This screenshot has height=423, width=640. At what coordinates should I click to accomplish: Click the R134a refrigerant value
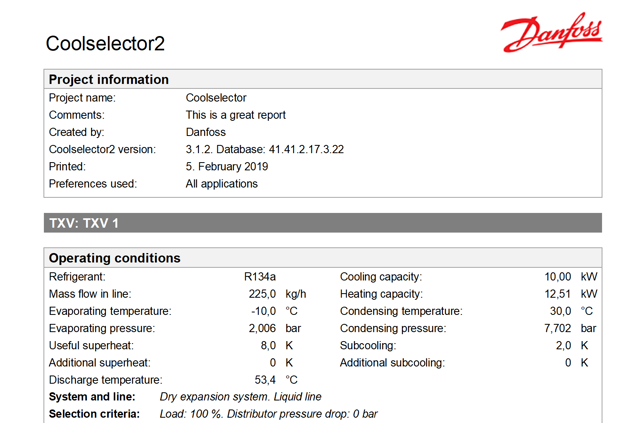[x=260, y=276]
